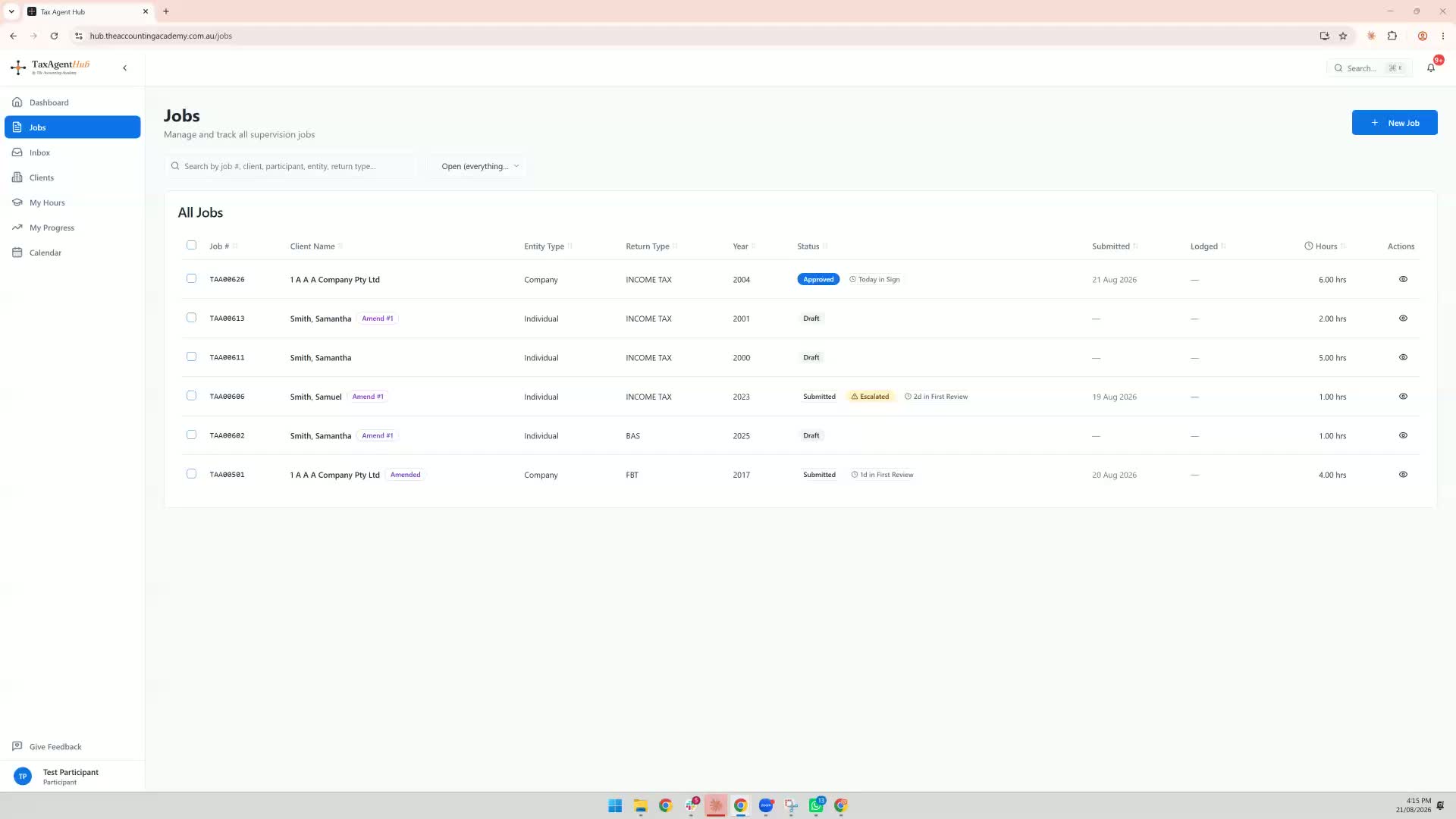Sort table by Entity Type column

pyautogui.click(x=548, y=246)
